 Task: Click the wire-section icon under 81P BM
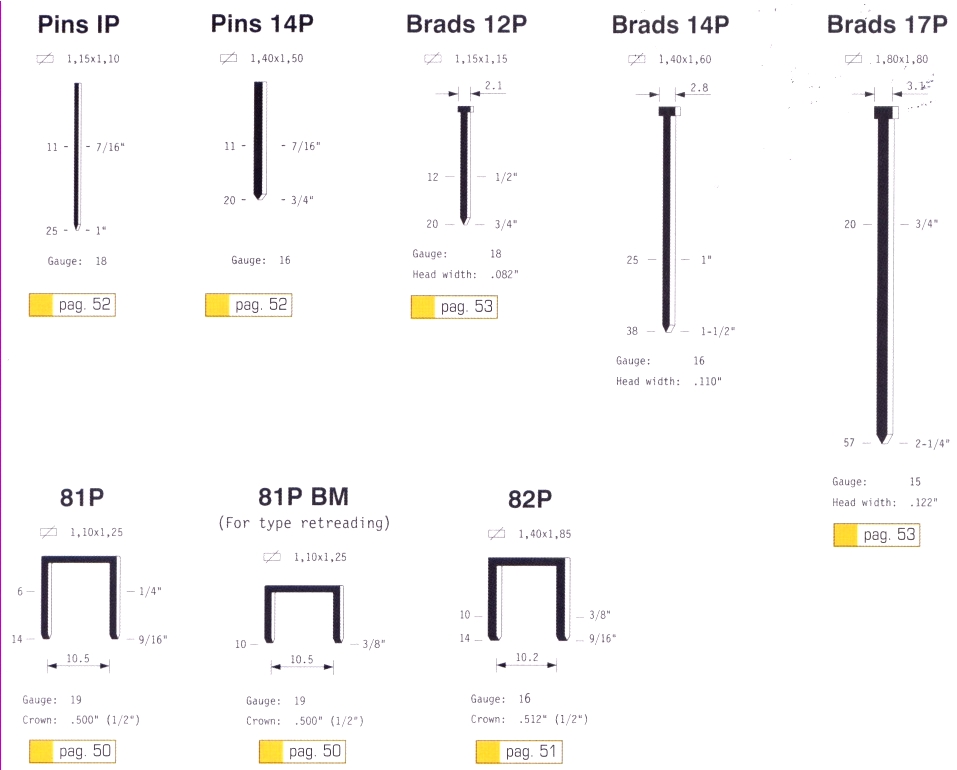point(272,556)
